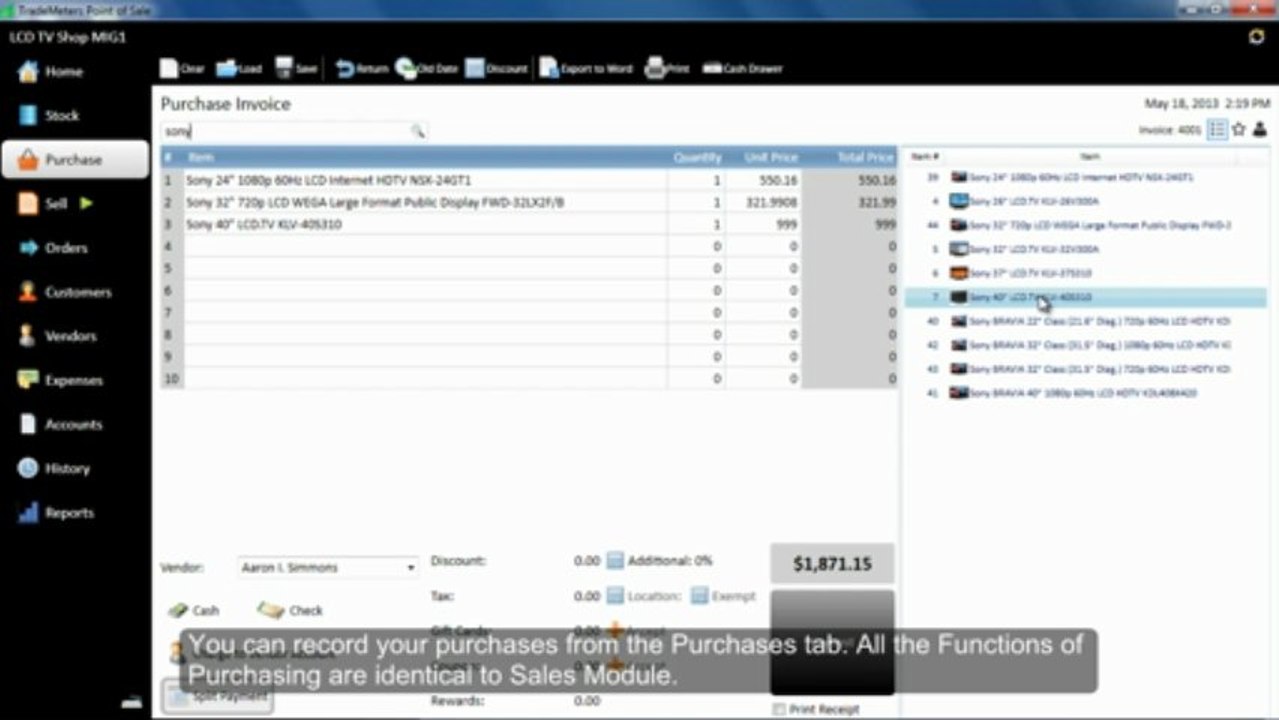Select catalog item 42 Sony BRAVIA 32" 1080p
The height and width of the screenshot is (720, 1279).
tap(1085, 345)
